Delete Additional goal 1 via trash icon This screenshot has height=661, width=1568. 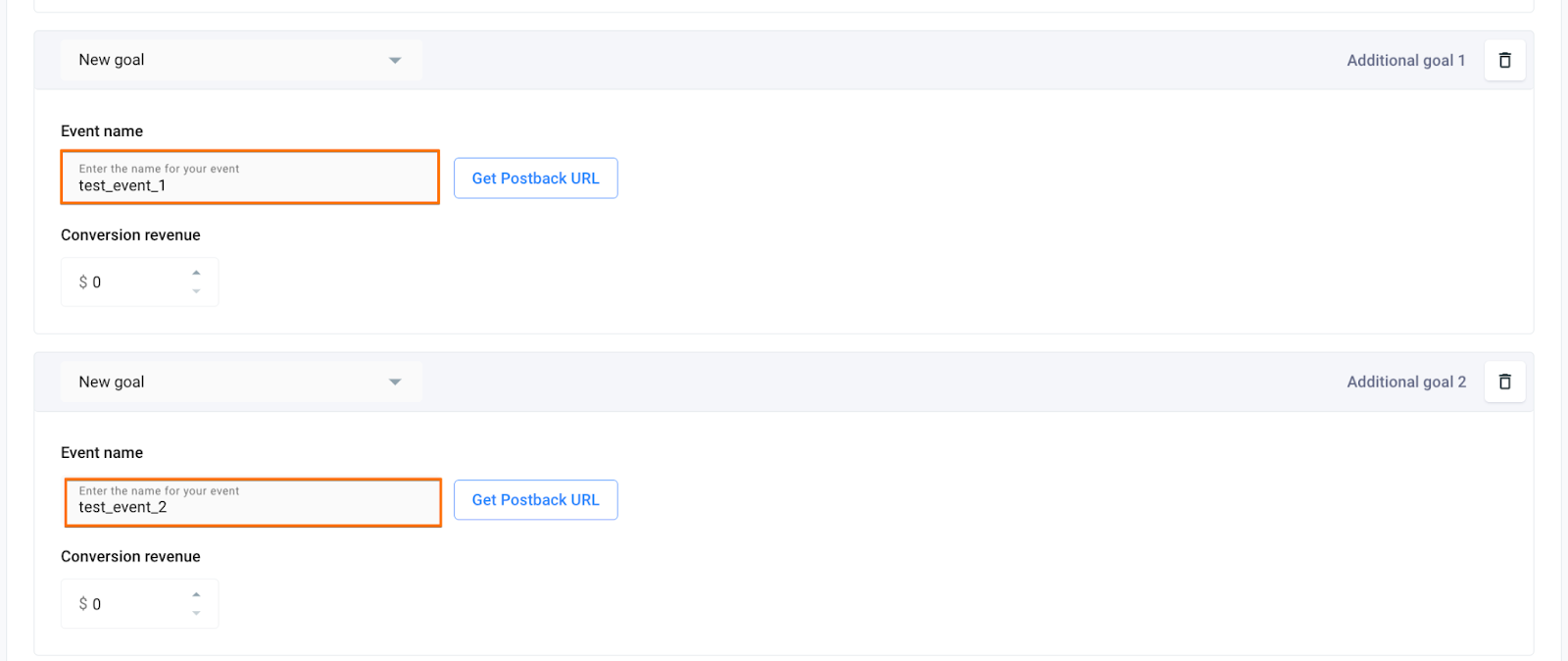(x=1503, y=60)
